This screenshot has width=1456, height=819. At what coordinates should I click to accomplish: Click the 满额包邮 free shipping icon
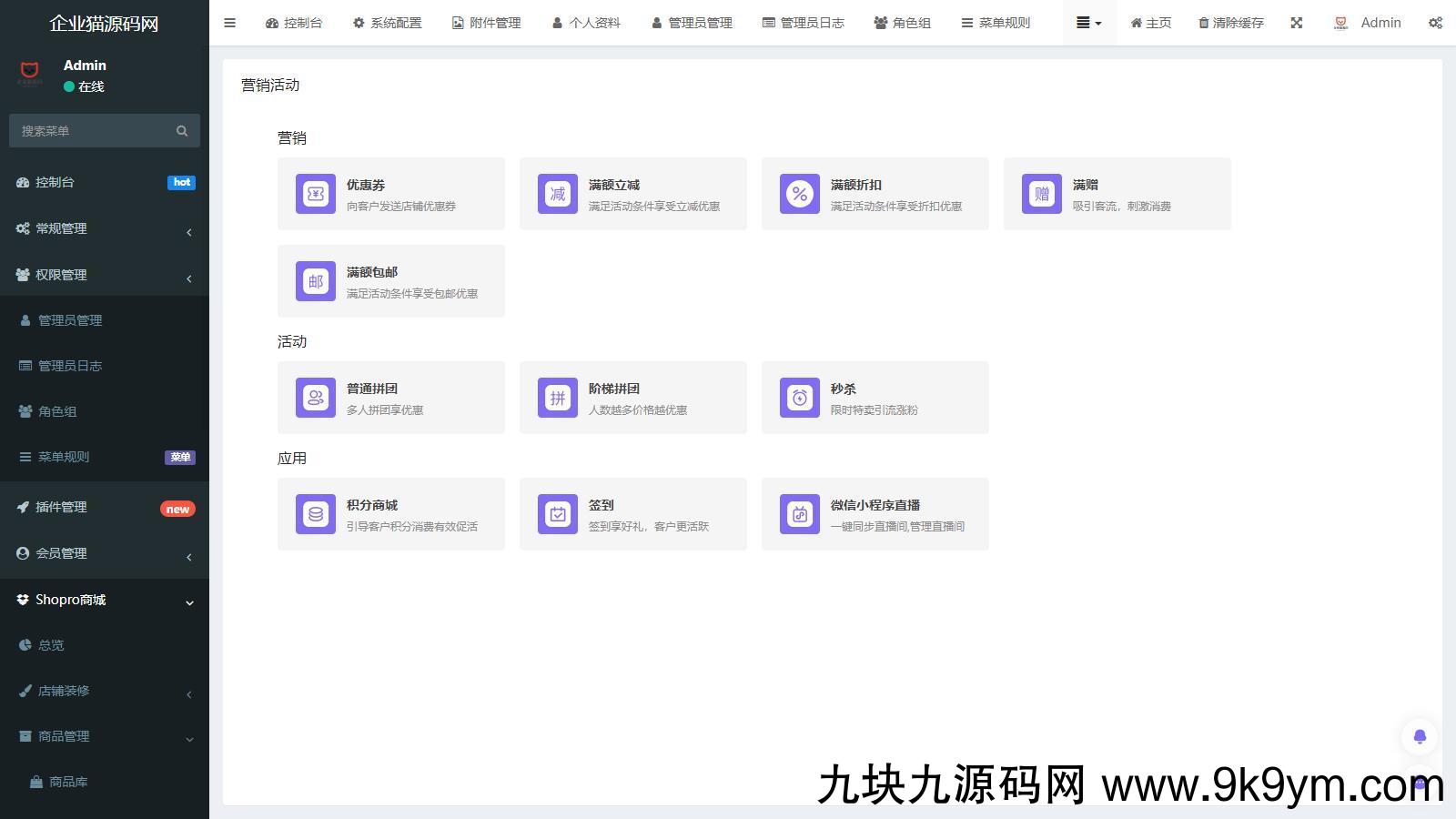(315, 281)
